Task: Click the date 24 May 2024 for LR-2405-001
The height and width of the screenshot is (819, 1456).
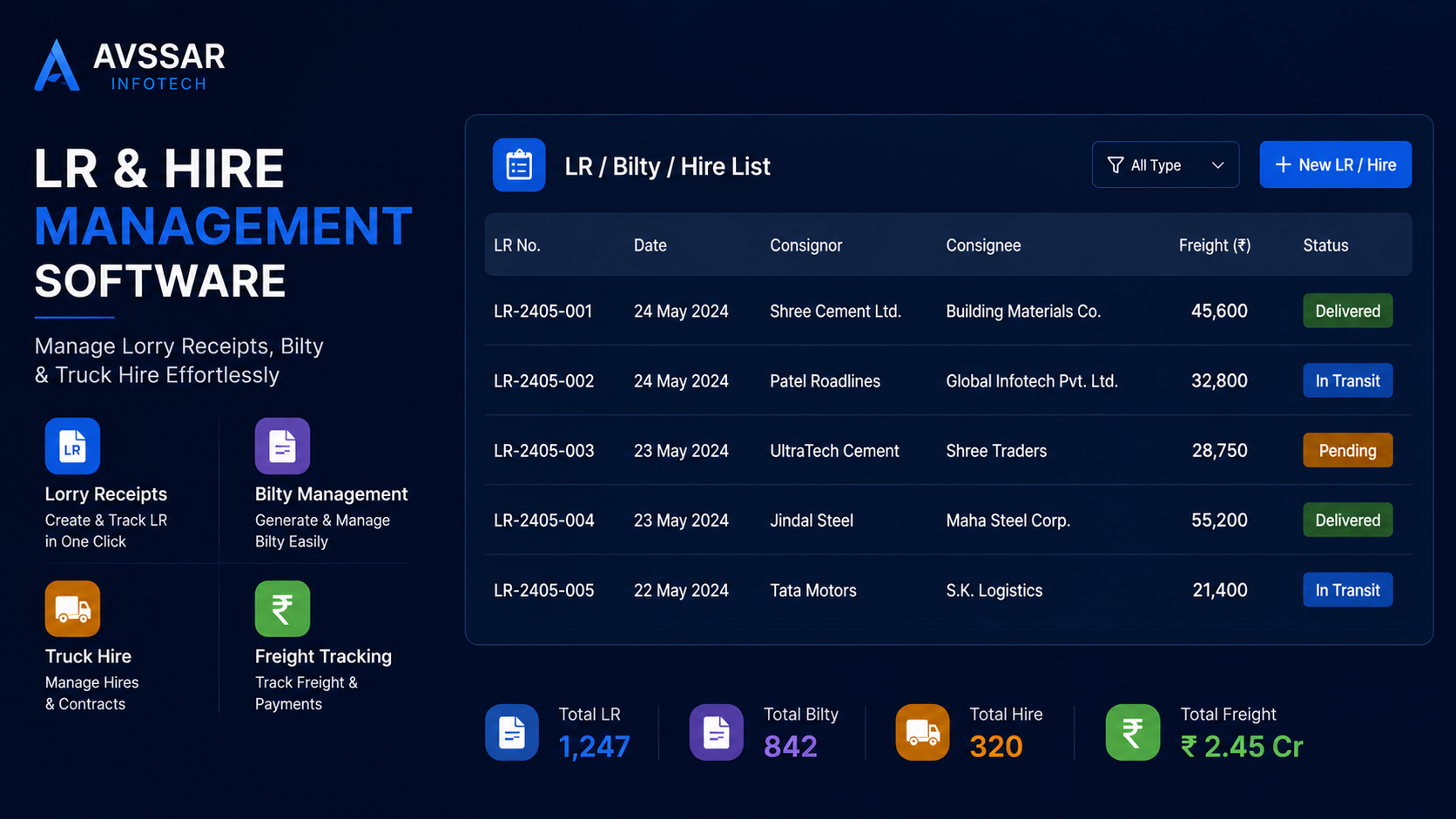Action: (x=681, y=311)
